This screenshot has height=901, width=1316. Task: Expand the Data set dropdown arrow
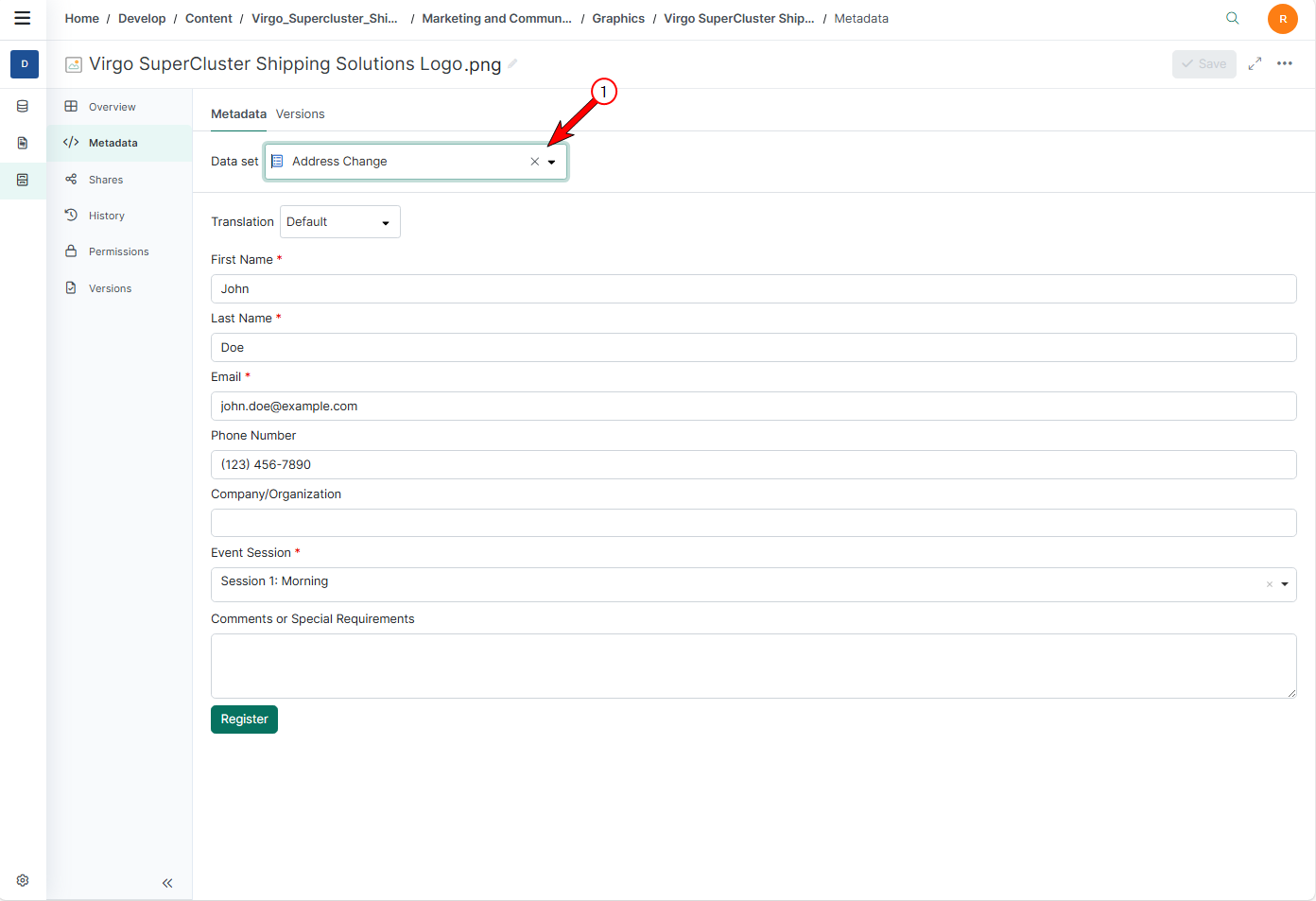pyautogui.click(x=552, y=161)
